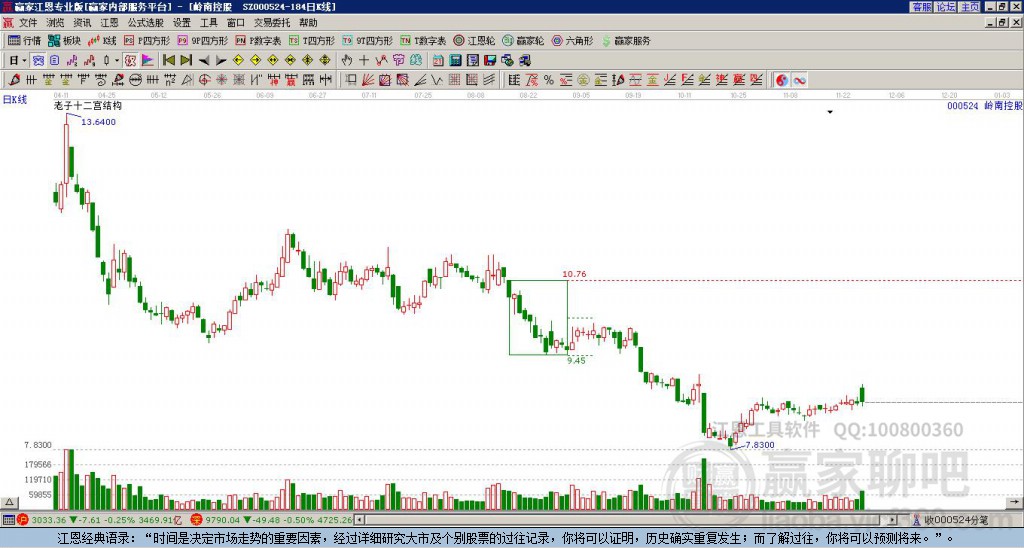
Task: Expand the candlestick type dropdown arrow
Action: (x=117, y=61)
